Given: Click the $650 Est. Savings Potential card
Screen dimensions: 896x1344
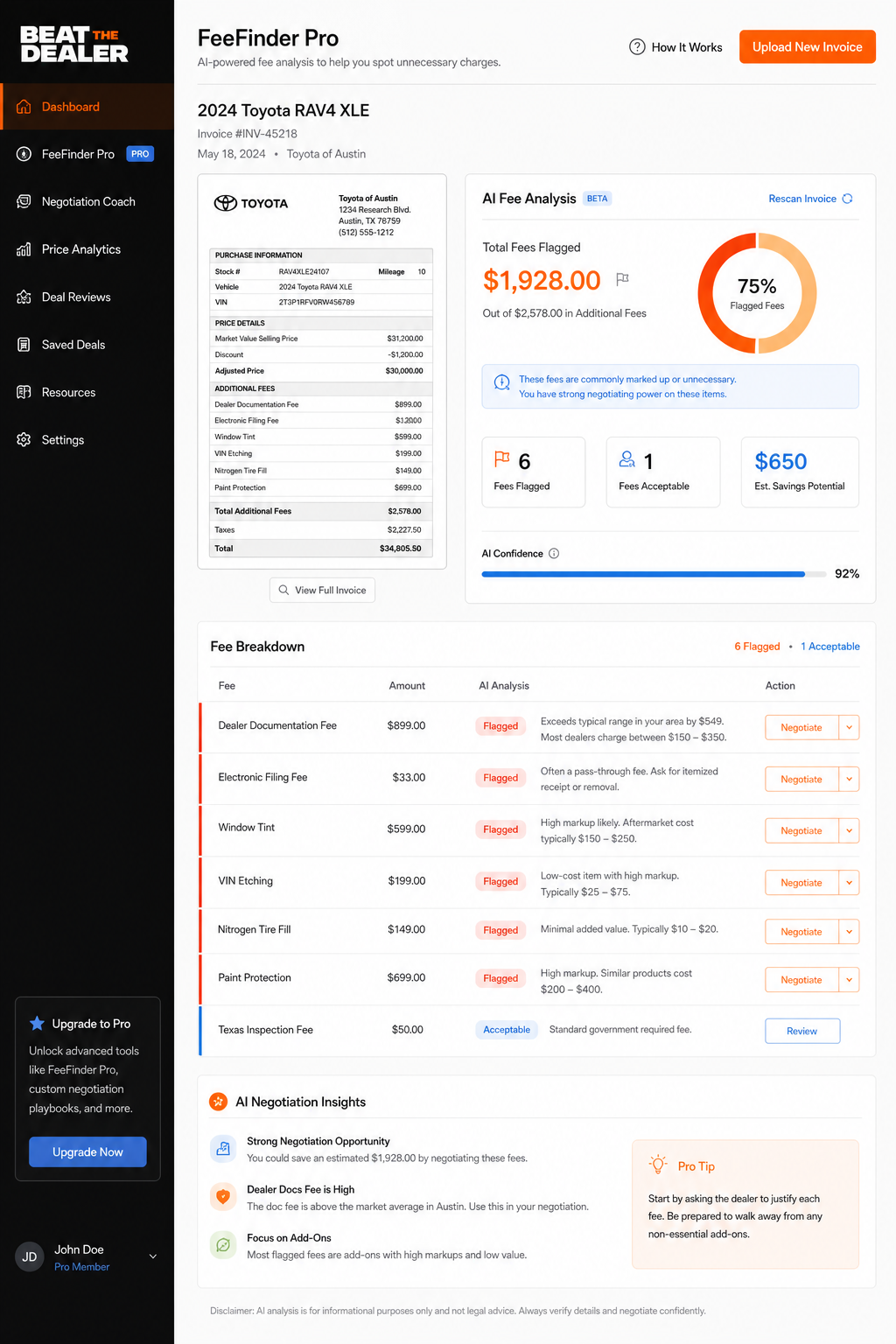Looking at the screenshot, I should pos(800,472).
